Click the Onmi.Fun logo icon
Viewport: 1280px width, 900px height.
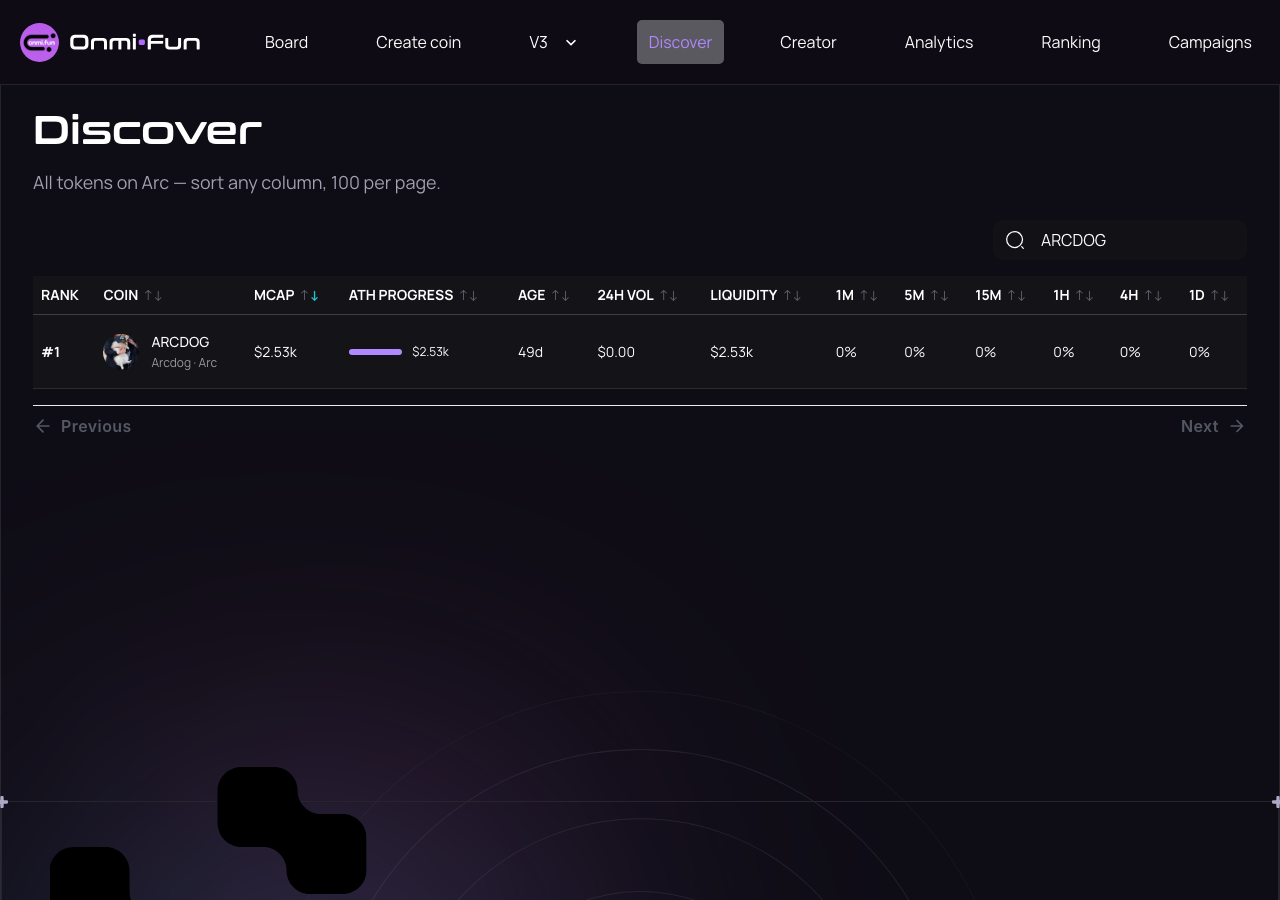[40, 42]
